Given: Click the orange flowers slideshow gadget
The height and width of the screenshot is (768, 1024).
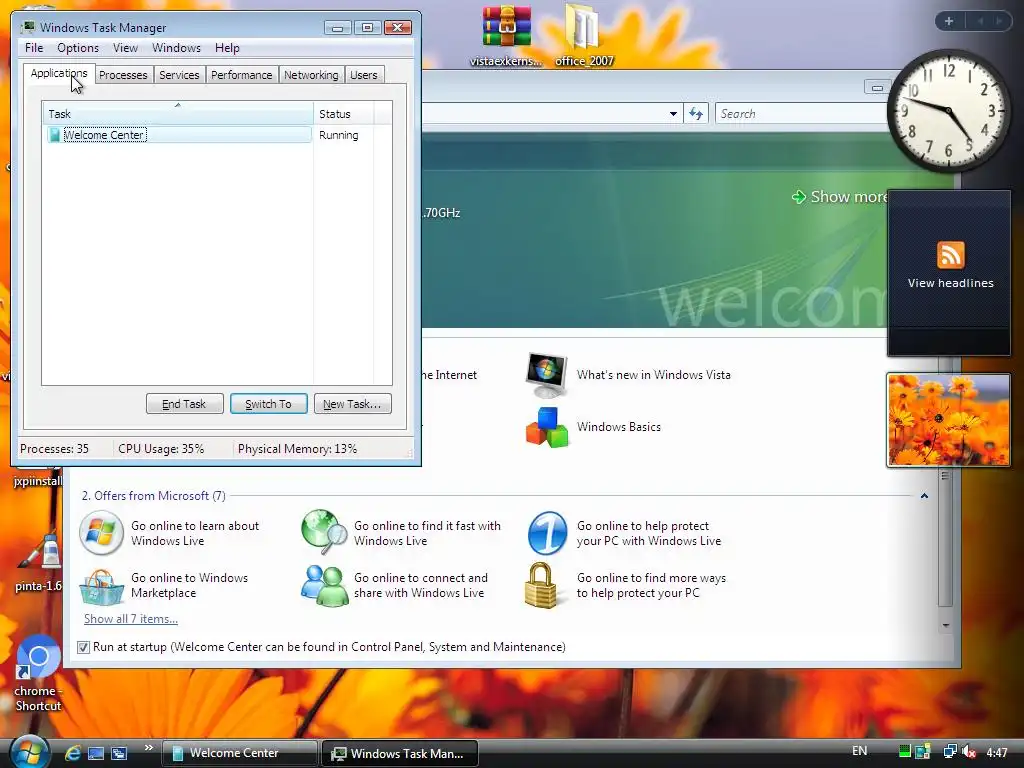Looking at the screenshot, I should pyautogui.click(x=948, y=420).
